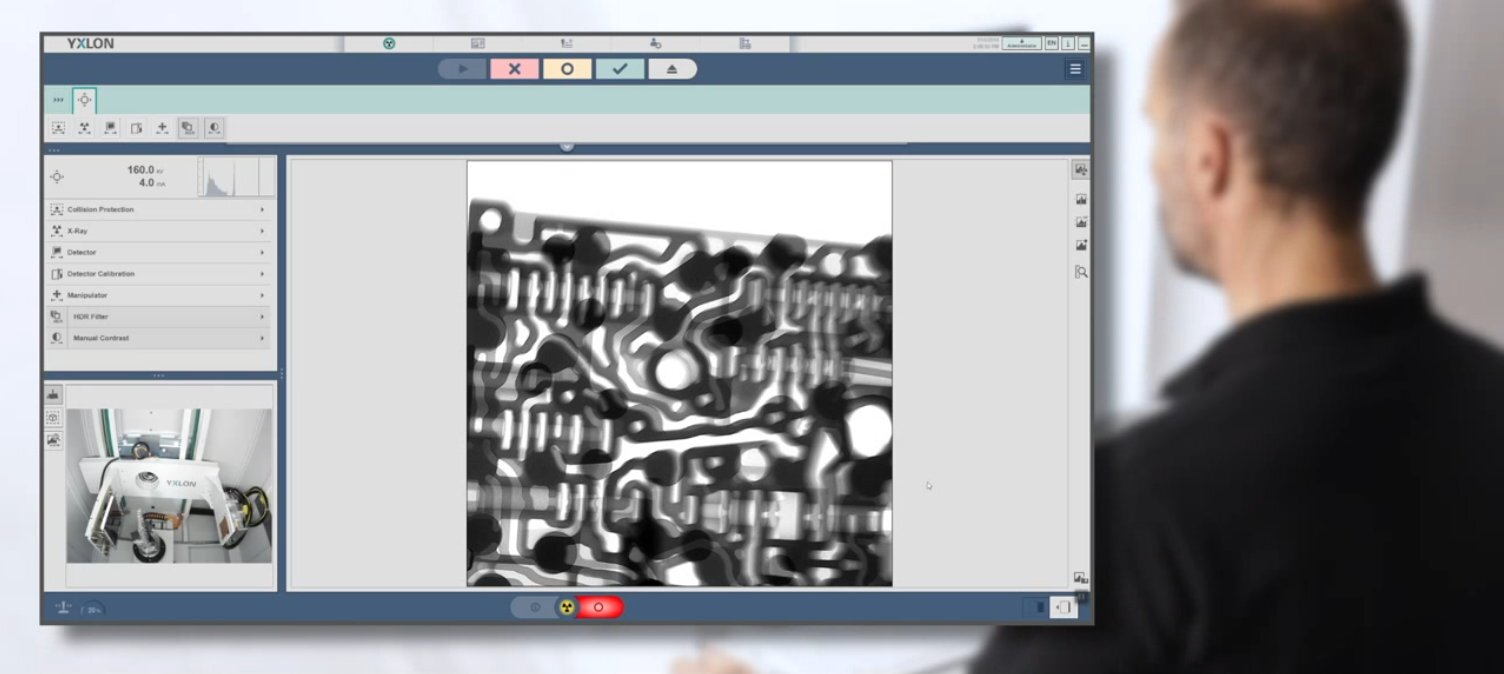Toggle Manual Contrast toolbar icon

point(214,128)
